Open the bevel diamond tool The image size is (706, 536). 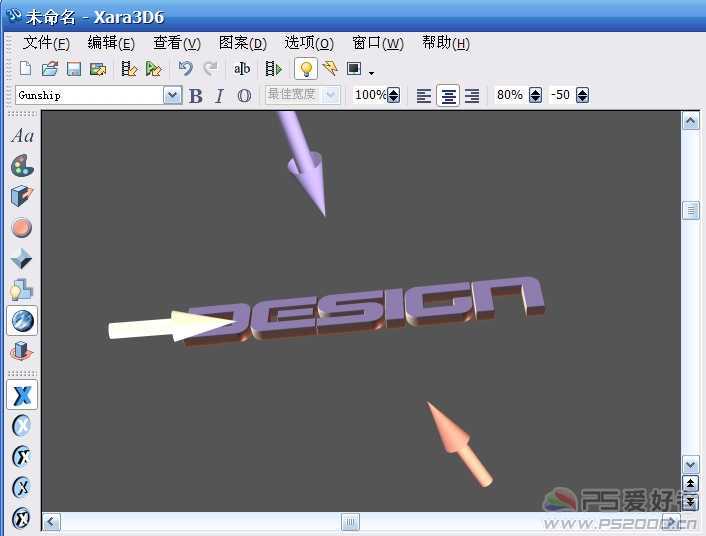click(x=22, y=259)
